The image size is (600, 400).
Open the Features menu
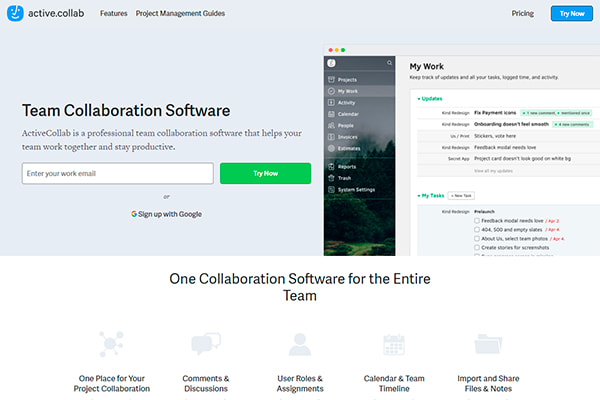(x=114, y=13)
